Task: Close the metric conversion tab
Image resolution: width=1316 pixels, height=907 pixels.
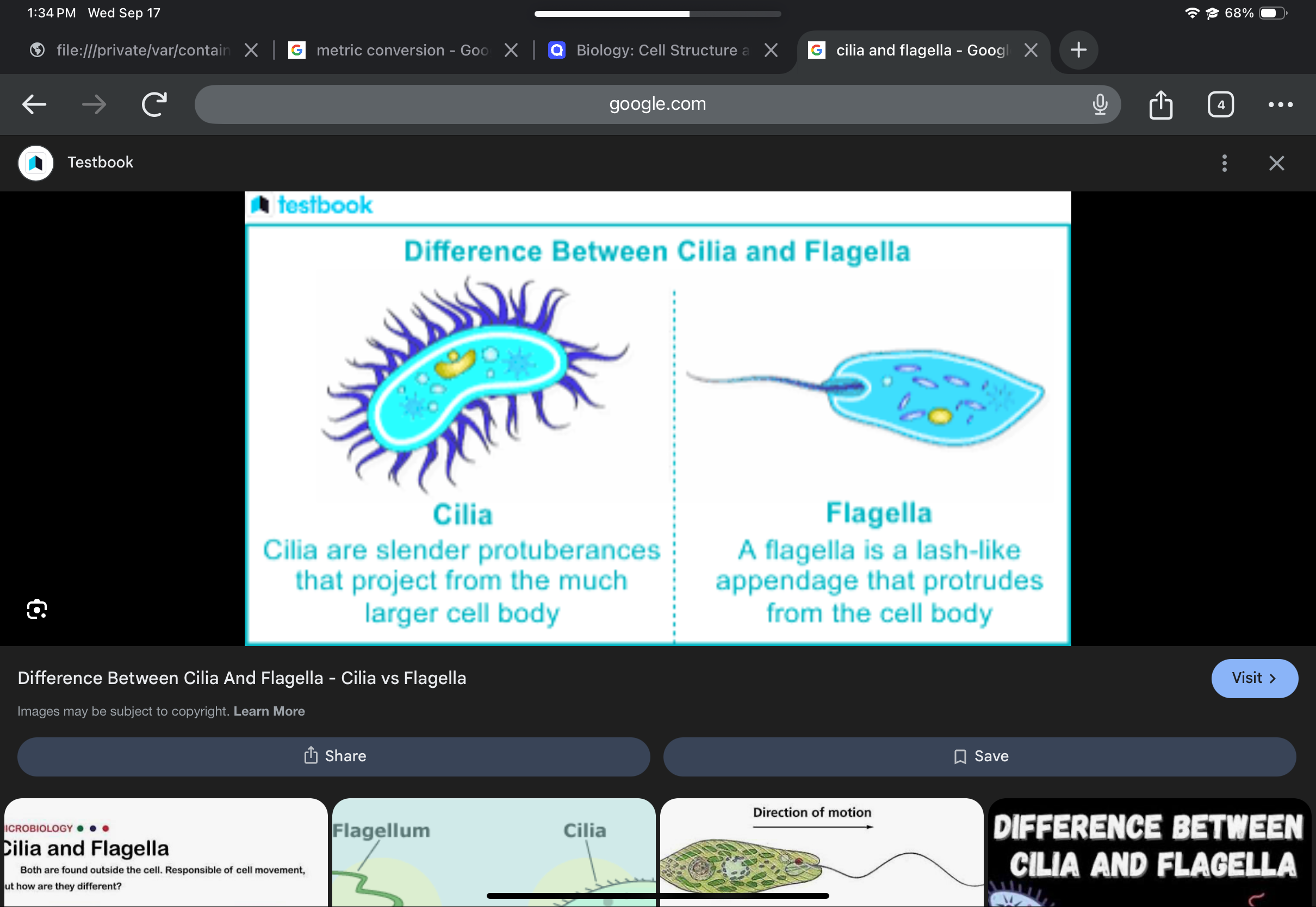Action: [511, 51]
